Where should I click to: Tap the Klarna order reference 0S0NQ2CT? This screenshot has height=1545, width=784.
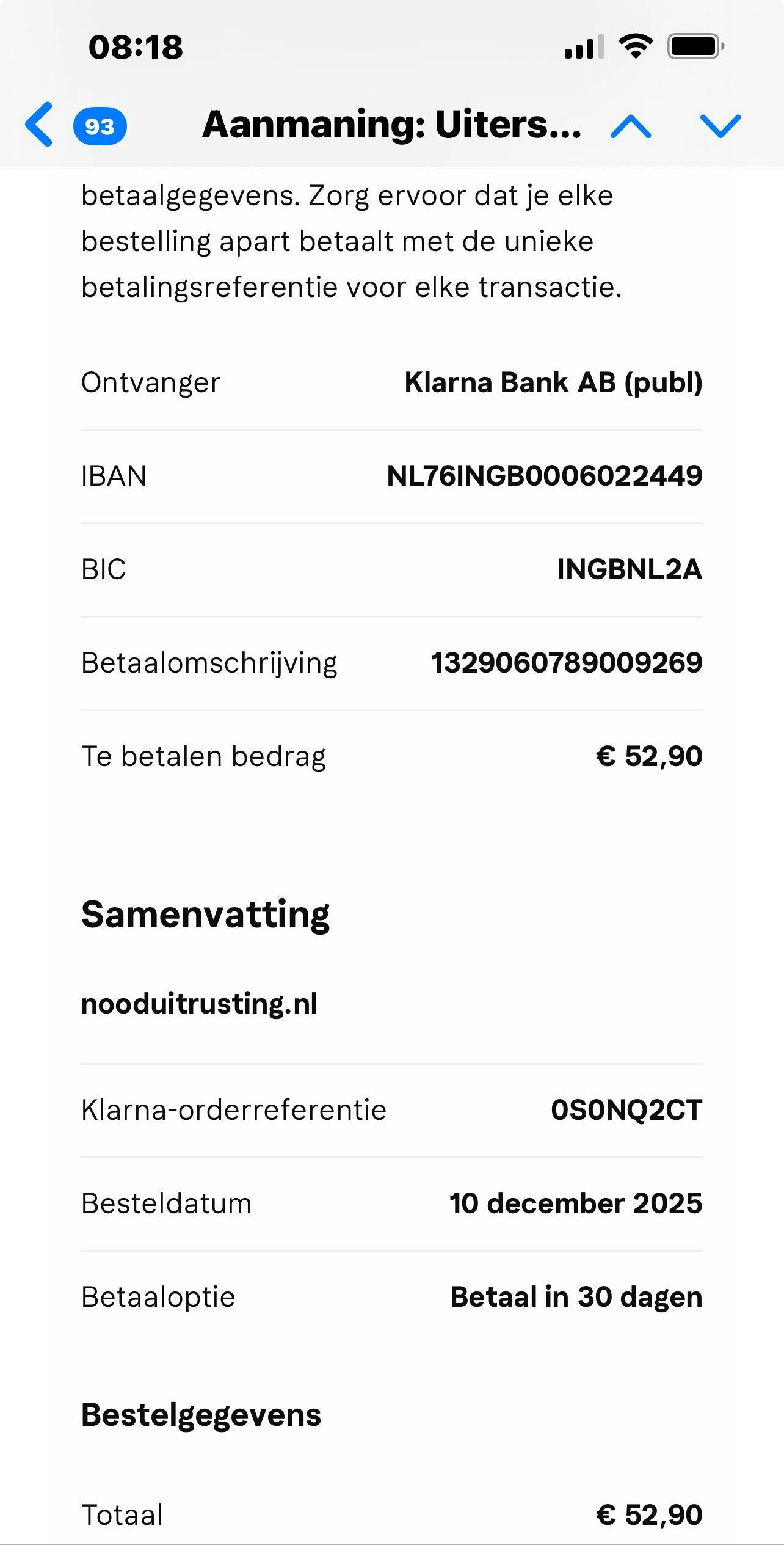626,1110
